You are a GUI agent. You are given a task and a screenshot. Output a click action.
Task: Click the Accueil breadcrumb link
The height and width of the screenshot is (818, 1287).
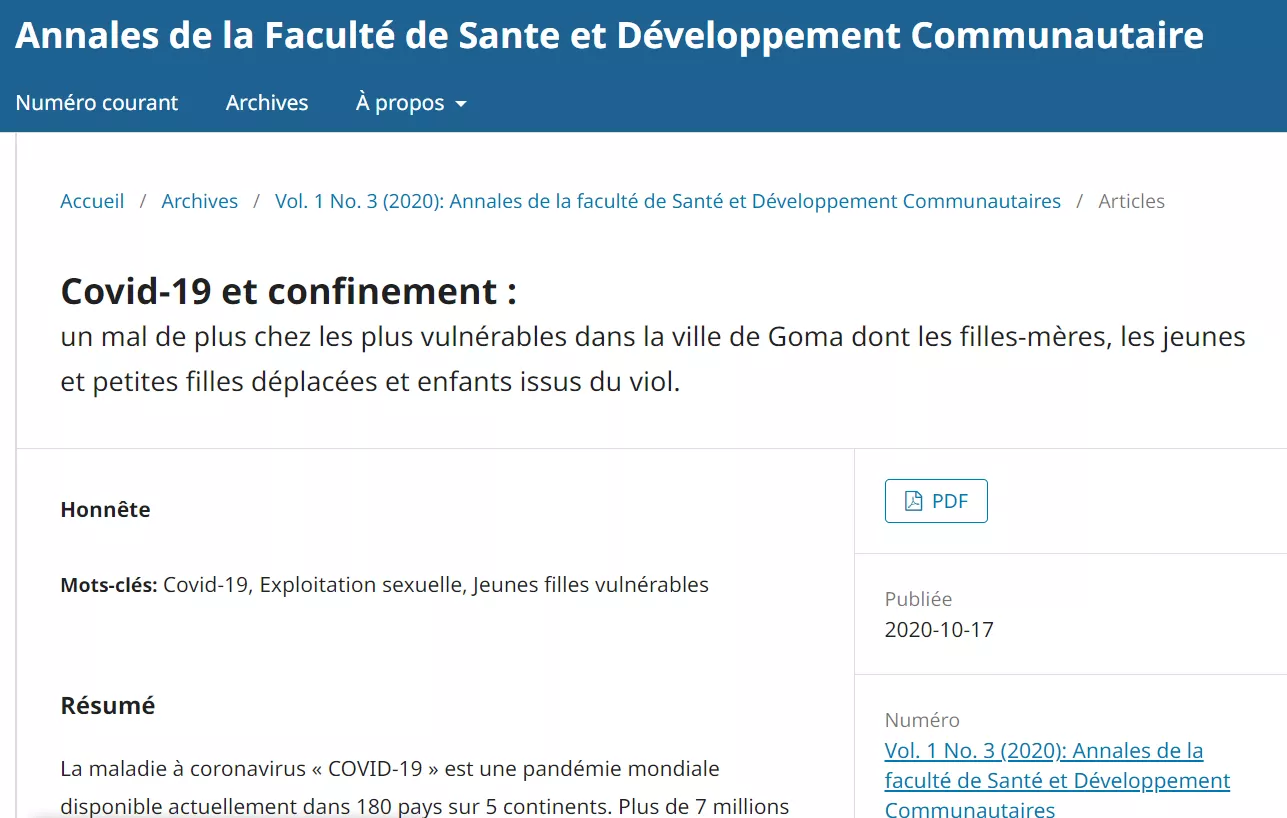pyautogui.click(x=92, y=201)
